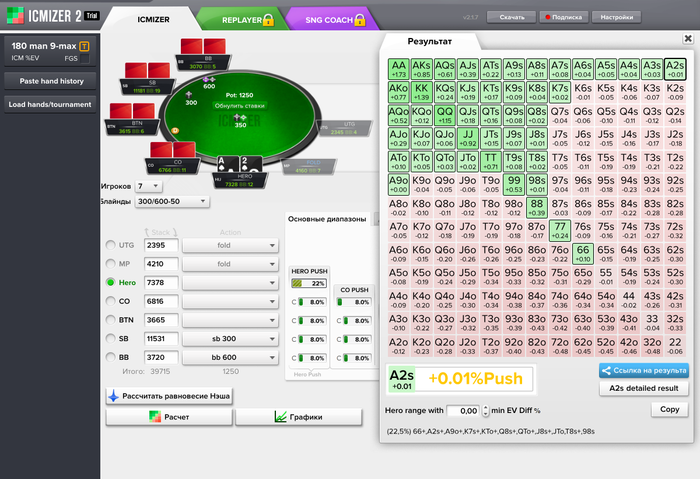
Task: Click Hero's ace-two hole cards on table
Action: tap(240, 164)
